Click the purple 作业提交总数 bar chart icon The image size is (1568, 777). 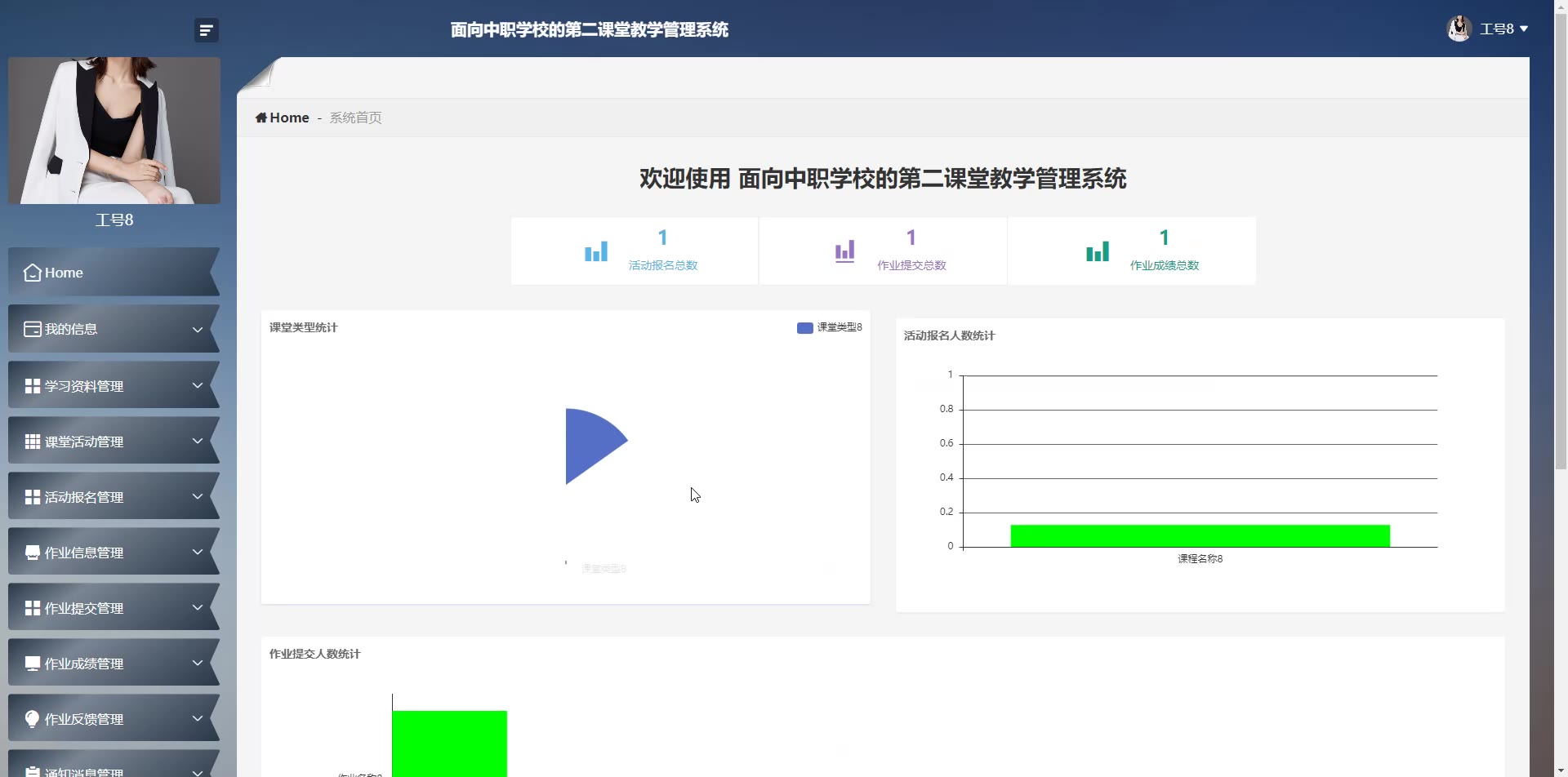(844, 251)
